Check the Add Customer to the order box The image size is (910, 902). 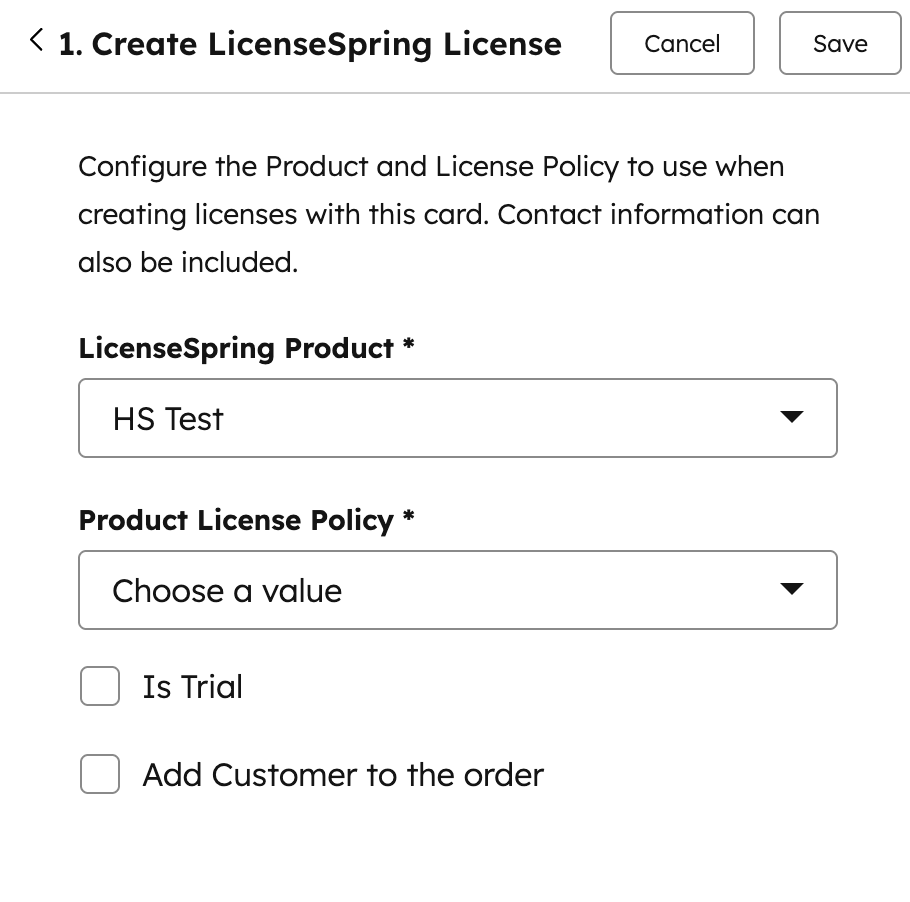coord(100,775)
